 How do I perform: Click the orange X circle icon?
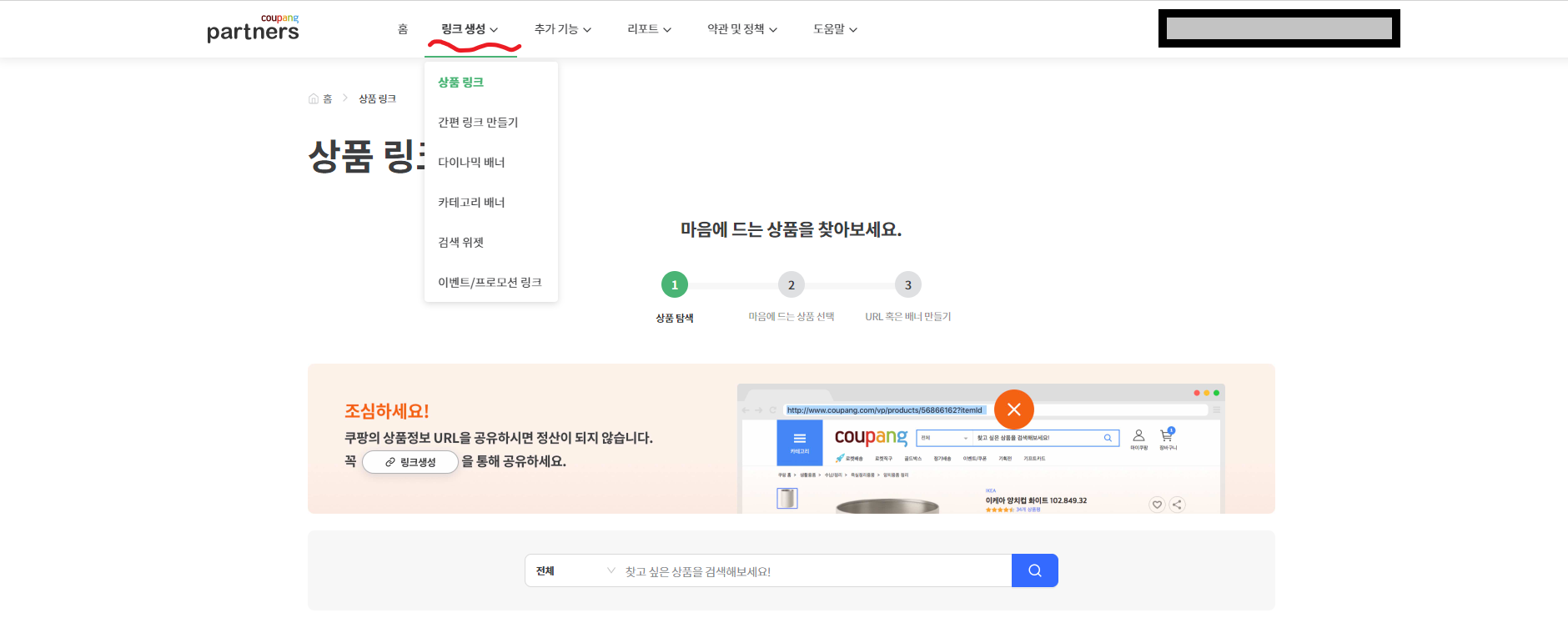[x=1014, y=409]
